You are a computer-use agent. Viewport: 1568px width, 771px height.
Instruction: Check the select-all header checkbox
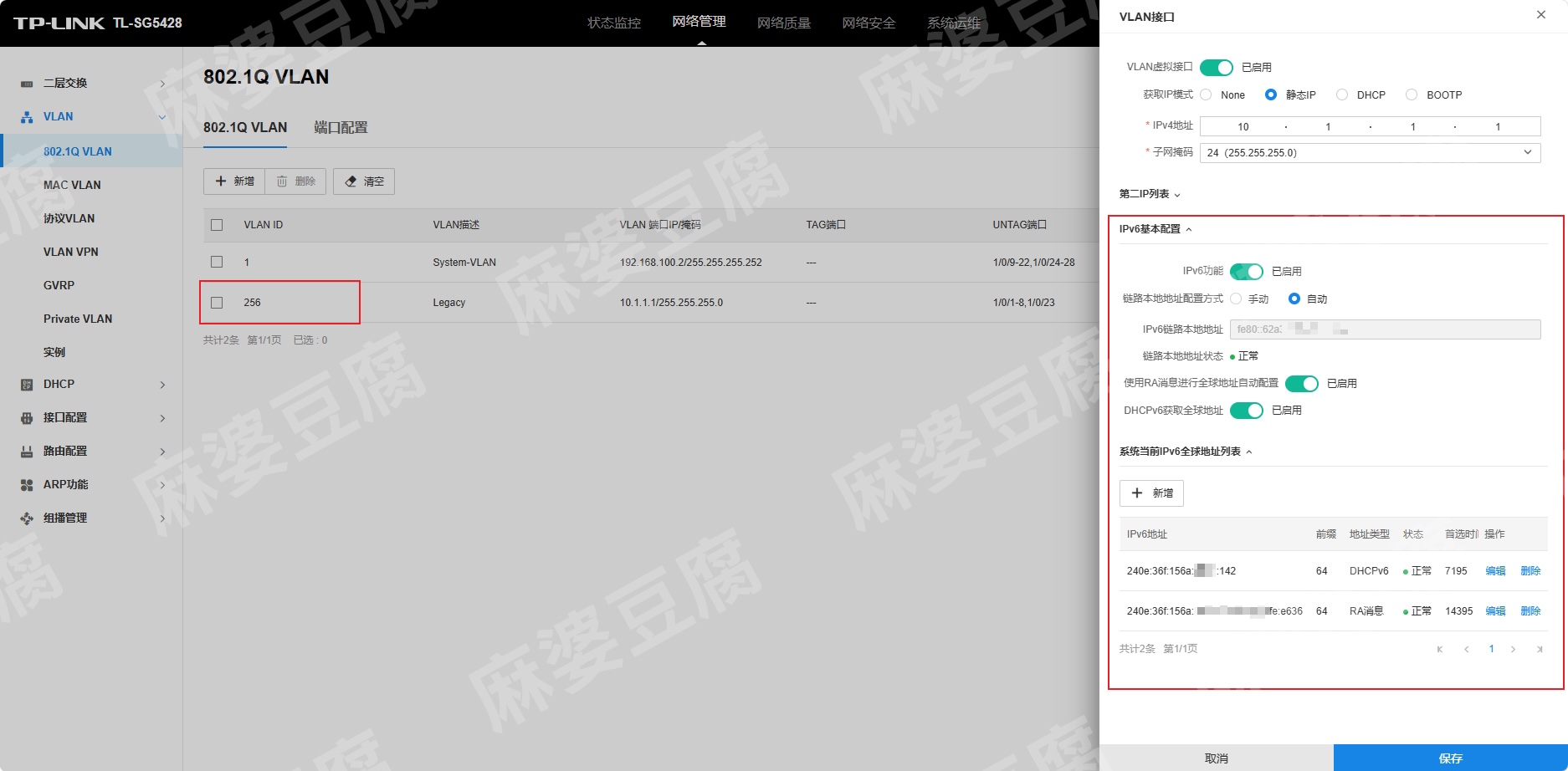(217, 225)
